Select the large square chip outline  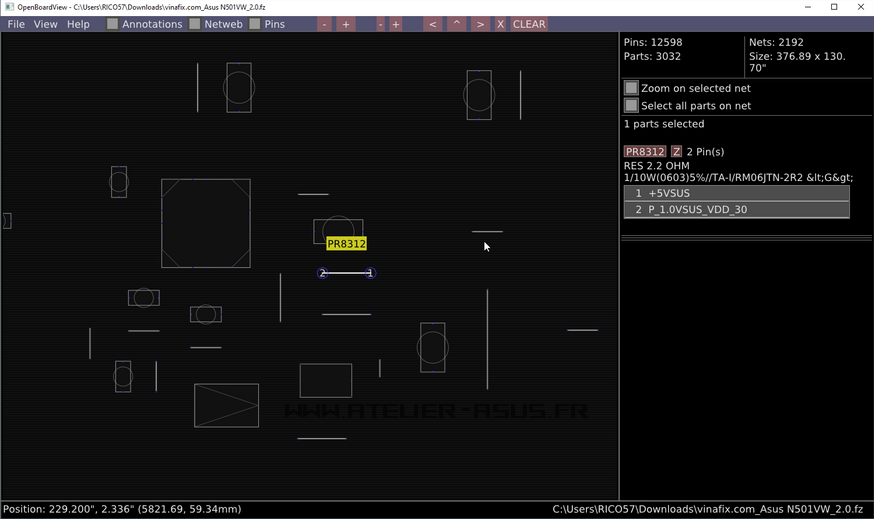coord(206,223)
